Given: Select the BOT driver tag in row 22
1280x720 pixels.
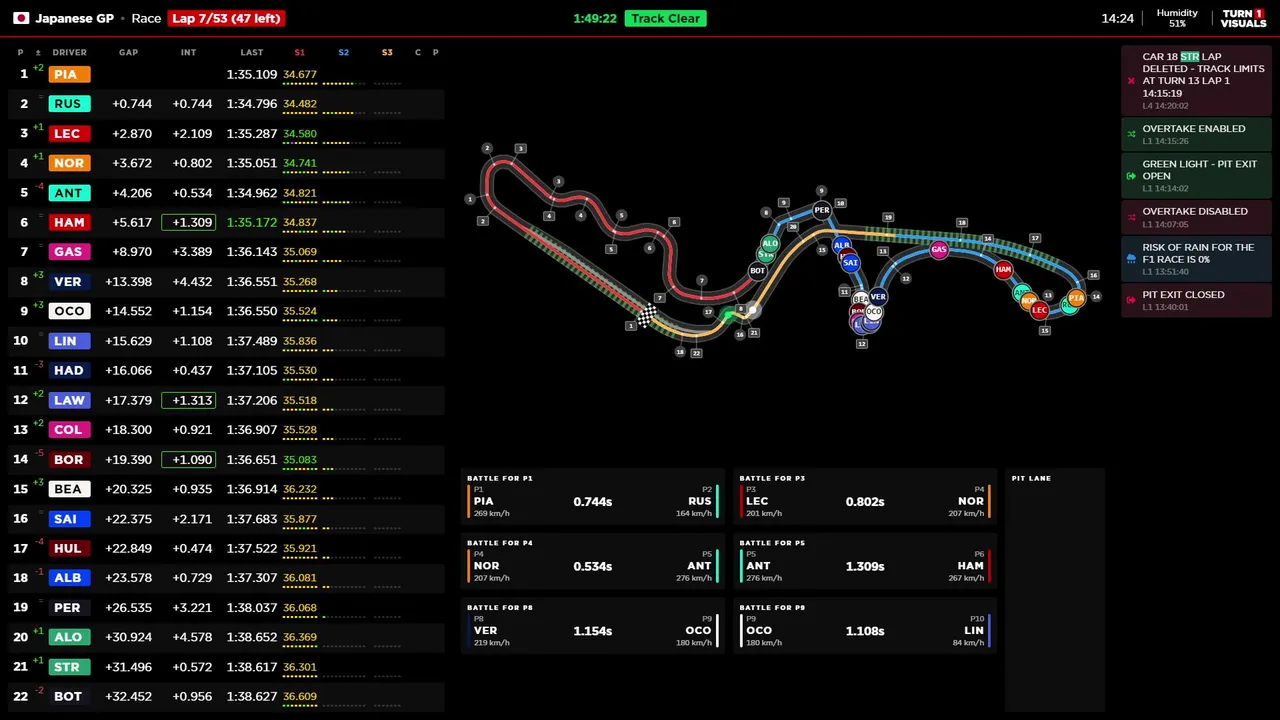Looking at the screenshot, I should [x=69, y=696].
